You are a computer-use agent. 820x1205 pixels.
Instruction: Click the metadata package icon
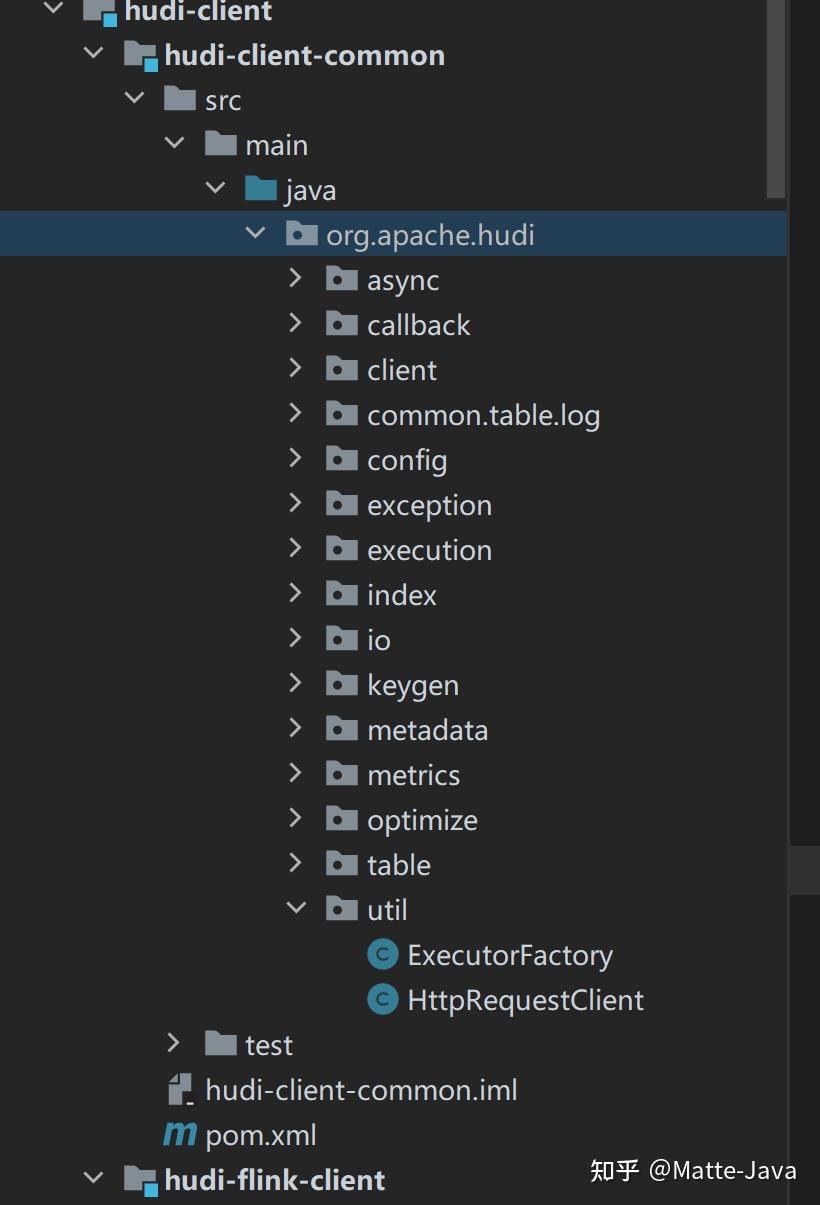click(341, 730)
